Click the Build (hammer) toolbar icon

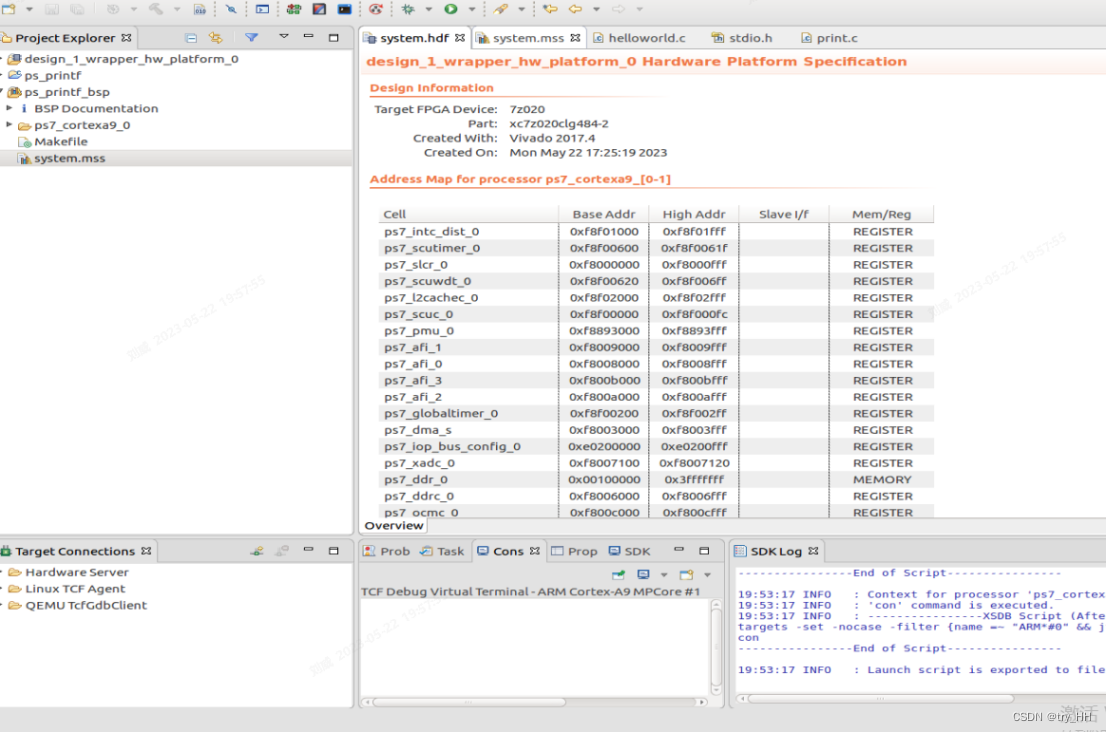click(x=156, y=9)
